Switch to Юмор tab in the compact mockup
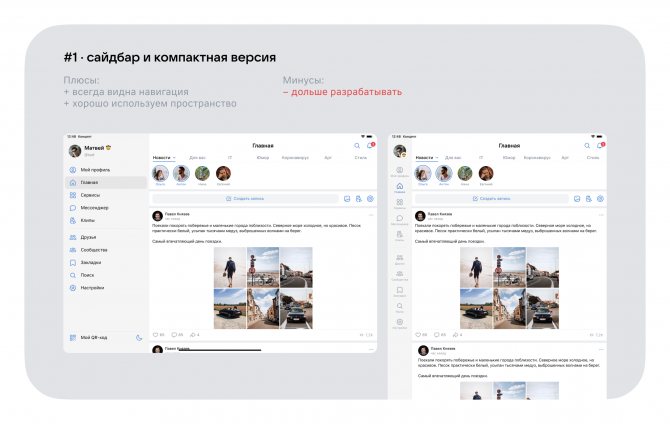 point(509,158)
